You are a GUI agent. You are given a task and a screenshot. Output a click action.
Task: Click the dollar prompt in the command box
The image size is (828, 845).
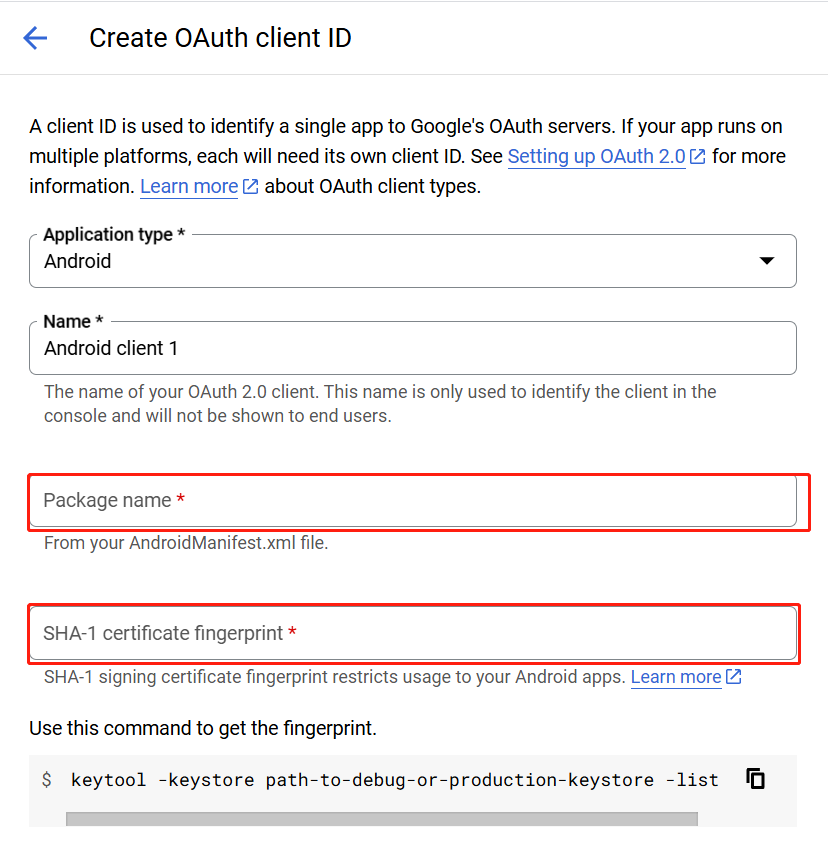[45, 779]
